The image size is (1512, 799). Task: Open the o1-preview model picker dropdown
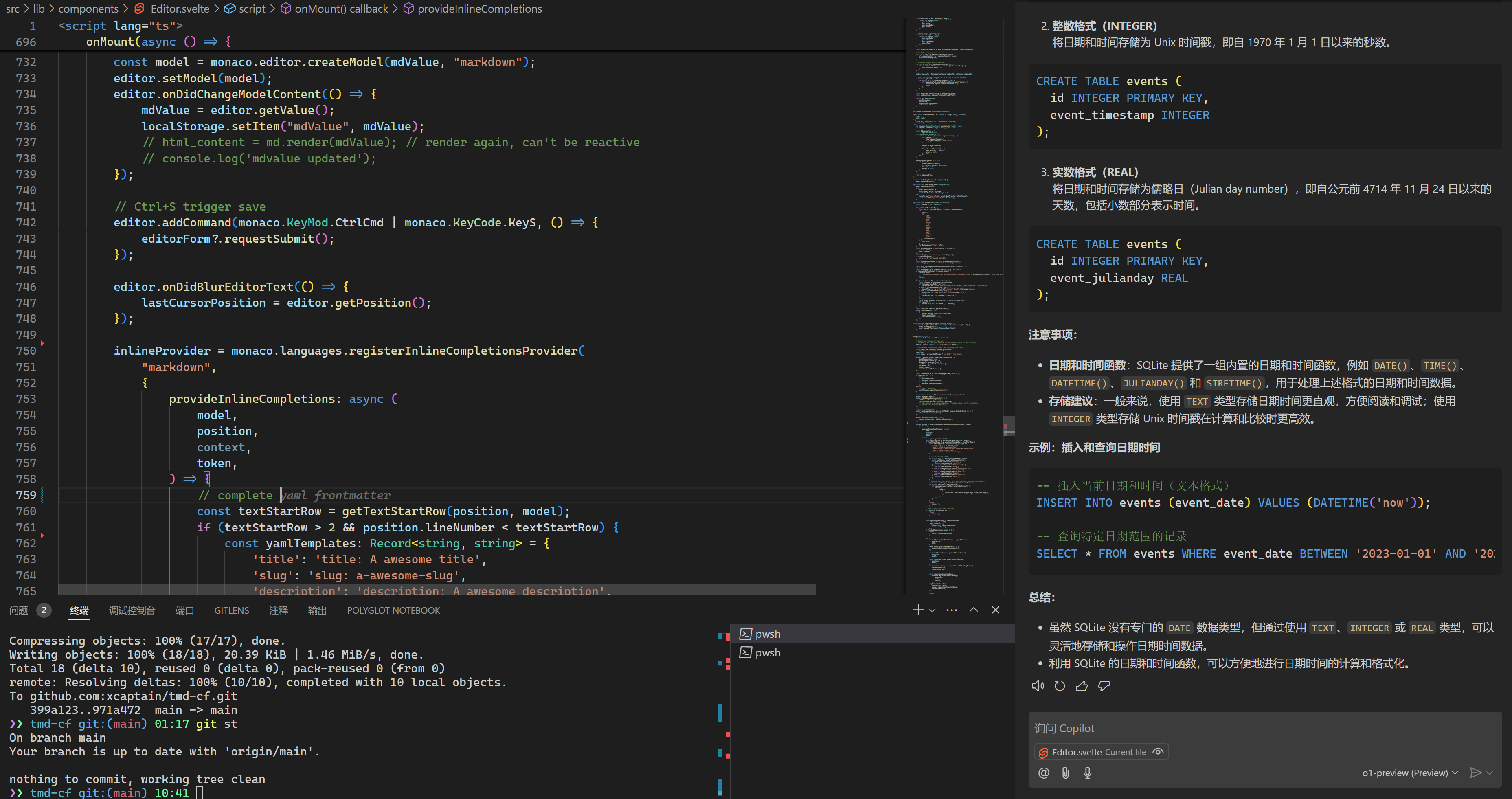(x=1409, y=773)
